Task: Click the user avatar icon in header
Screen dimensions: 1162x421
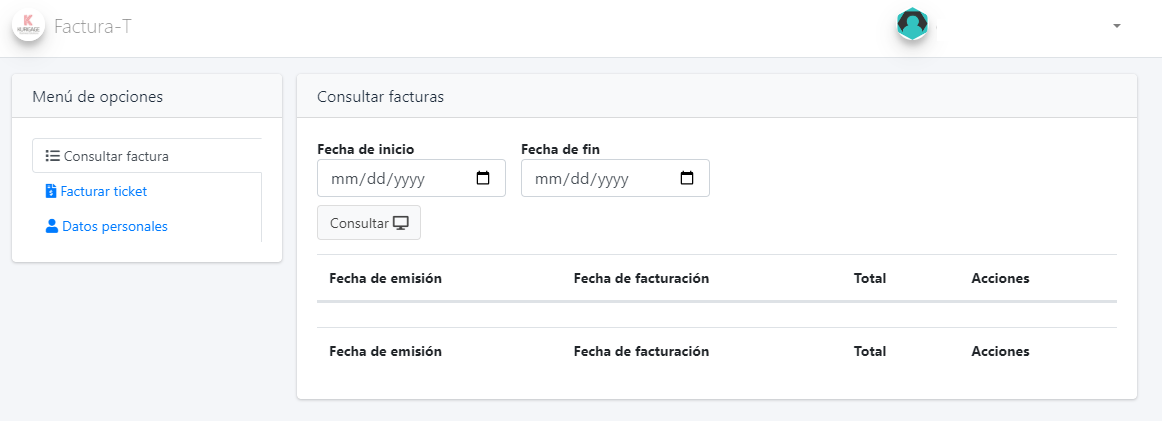Action: [x=912, y=25]
